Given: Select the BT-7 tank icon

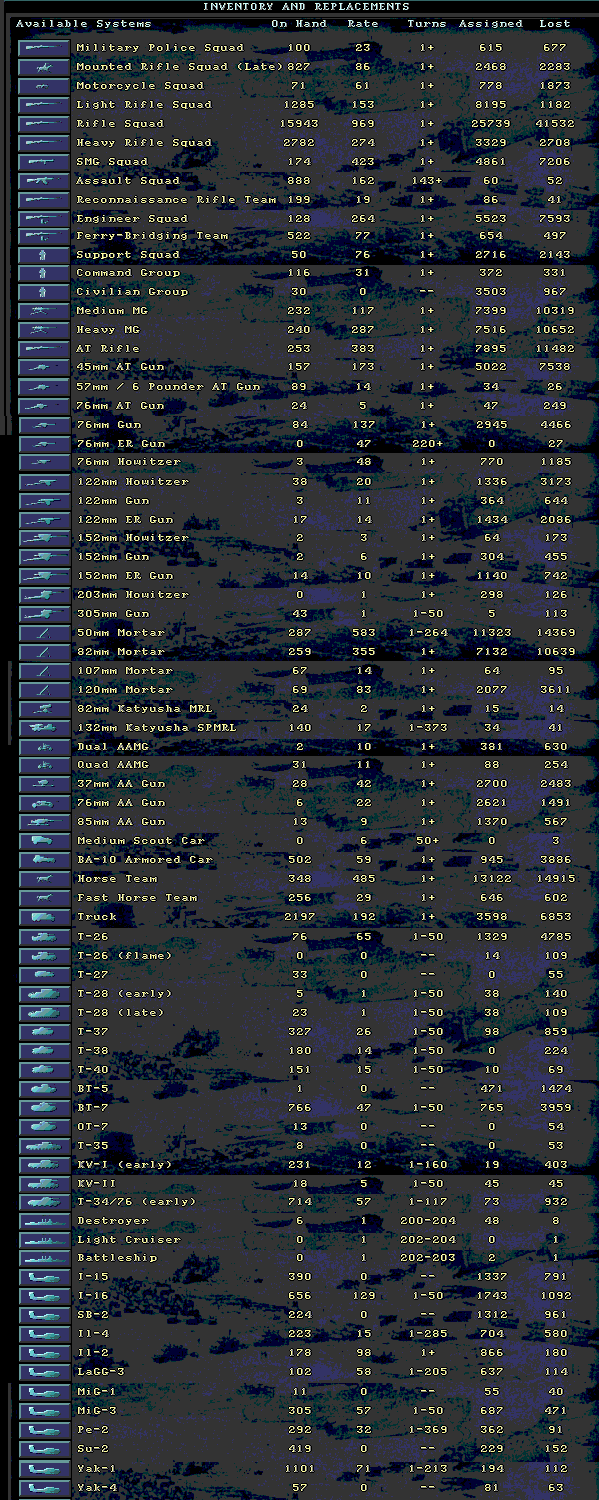Looking at the screenshot, I should pyautogui.click(x=44, y=1108).
